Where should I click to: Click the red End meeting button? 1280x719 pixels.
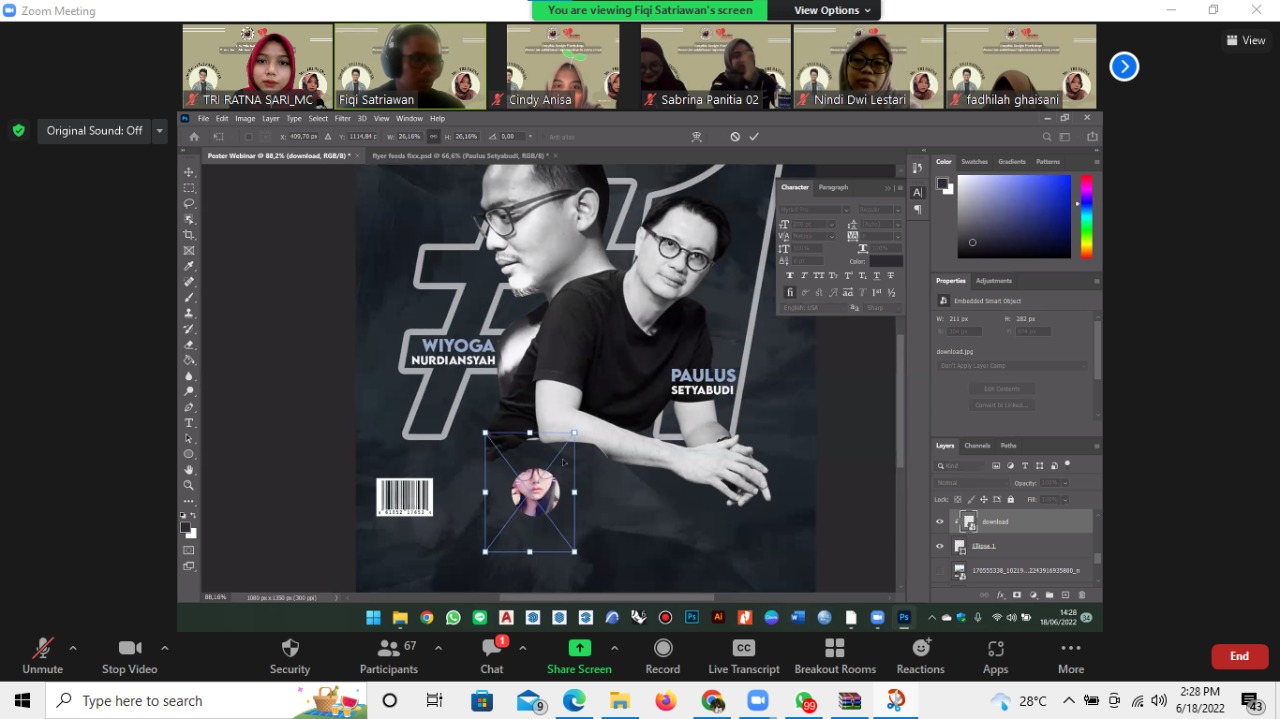1239,656
